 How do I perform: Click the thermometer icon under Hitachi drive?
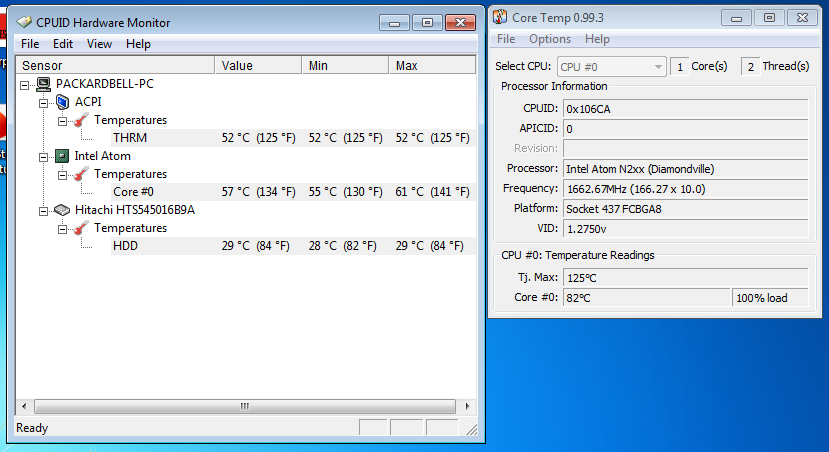[81, 228]
